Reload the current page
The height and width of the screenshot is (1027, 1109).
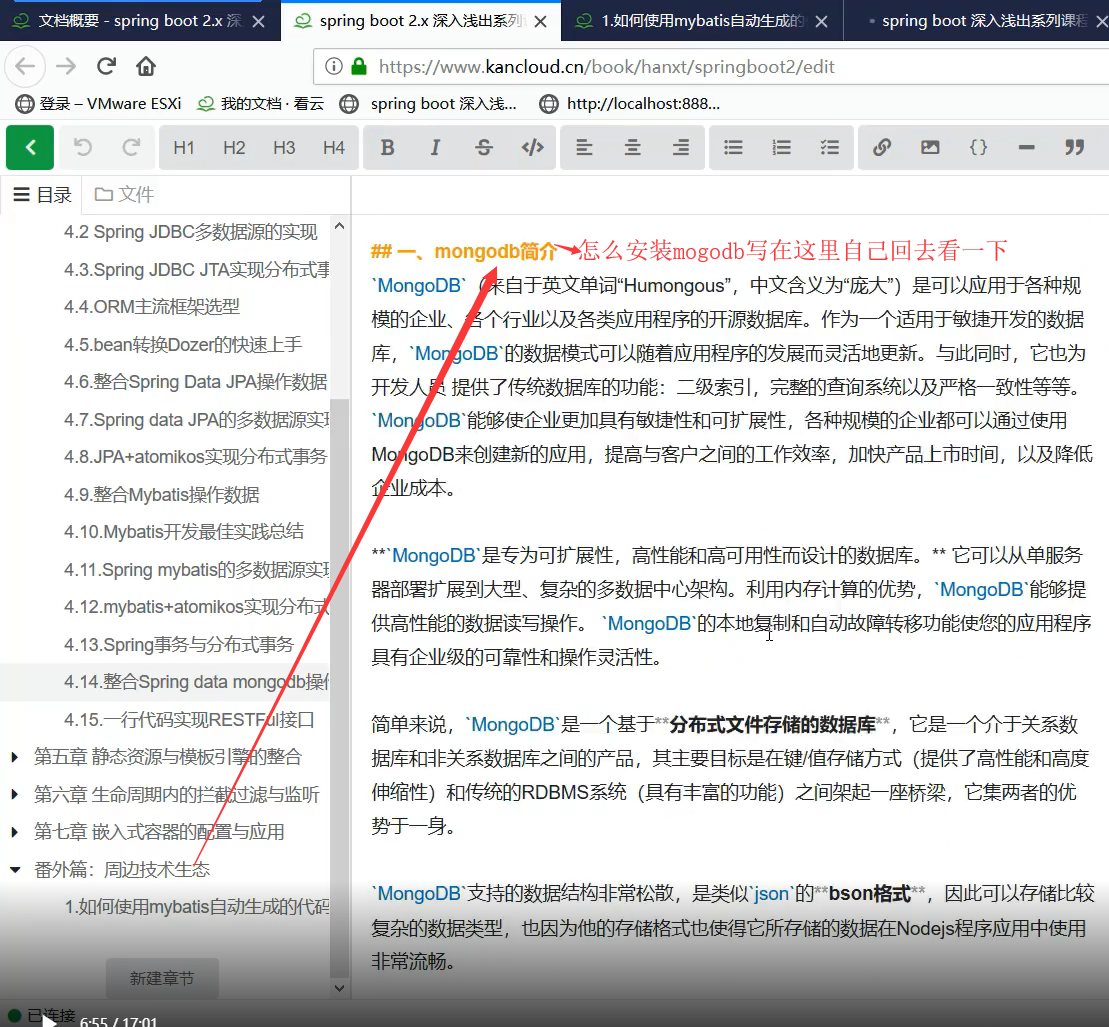[107, 66]
